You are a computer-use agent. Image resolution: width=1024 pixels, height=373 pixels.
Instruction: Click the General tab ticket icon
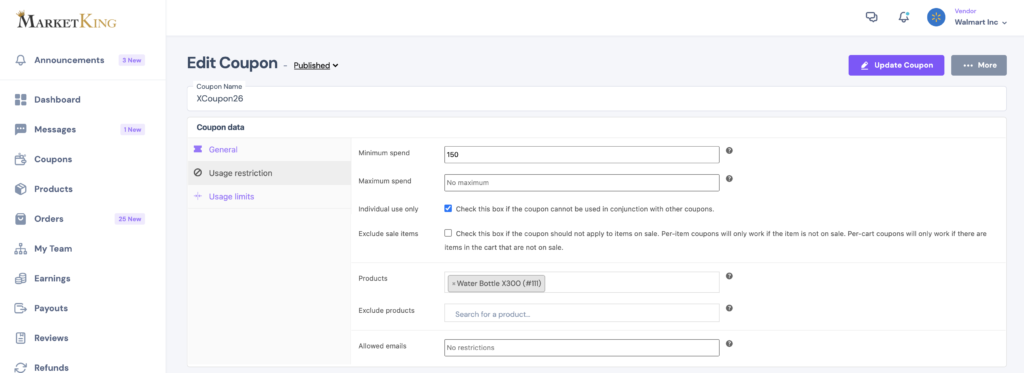point(198,150)
